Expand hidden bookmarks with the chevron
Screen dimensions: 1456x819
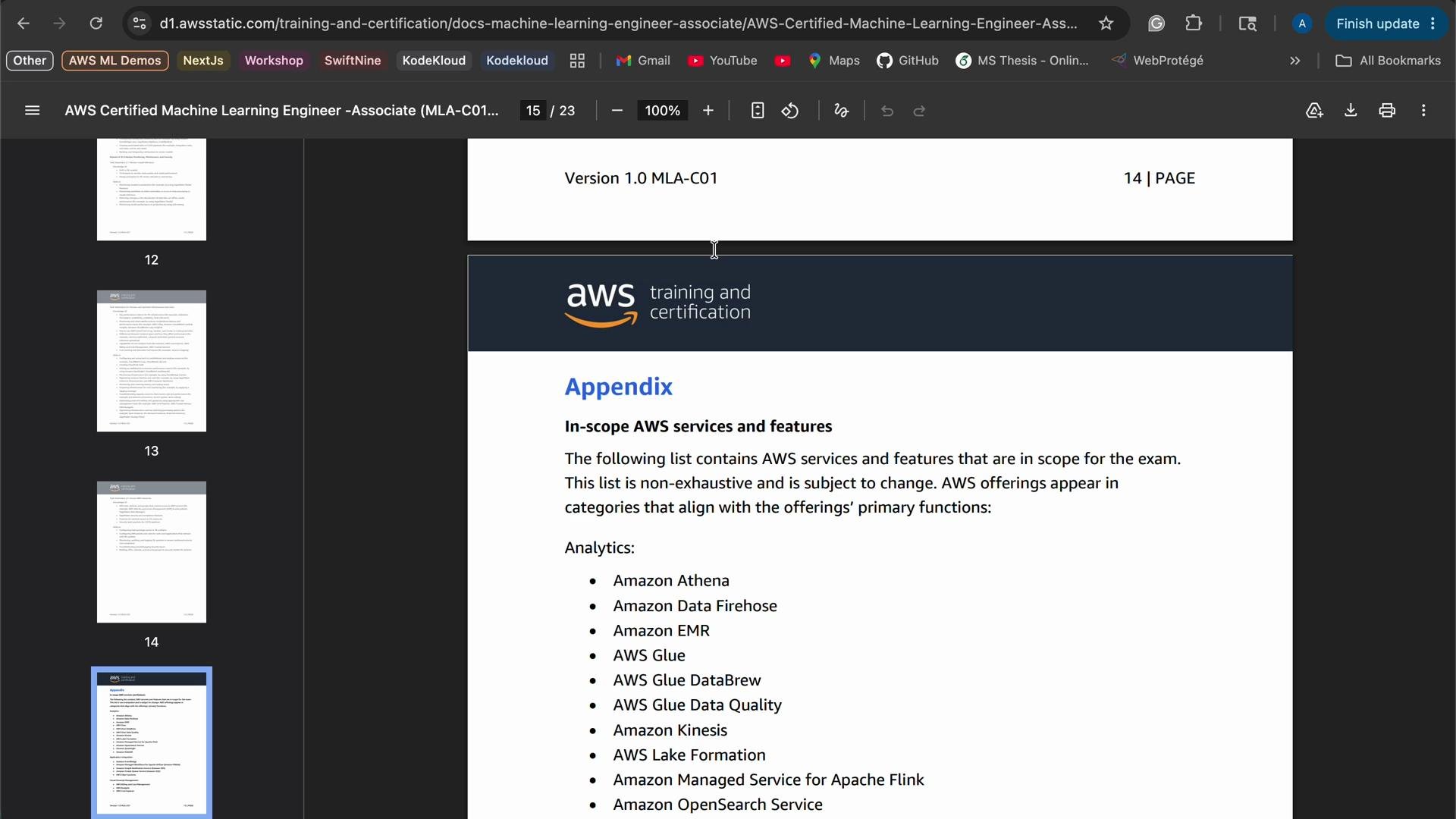coord(1295,61)
